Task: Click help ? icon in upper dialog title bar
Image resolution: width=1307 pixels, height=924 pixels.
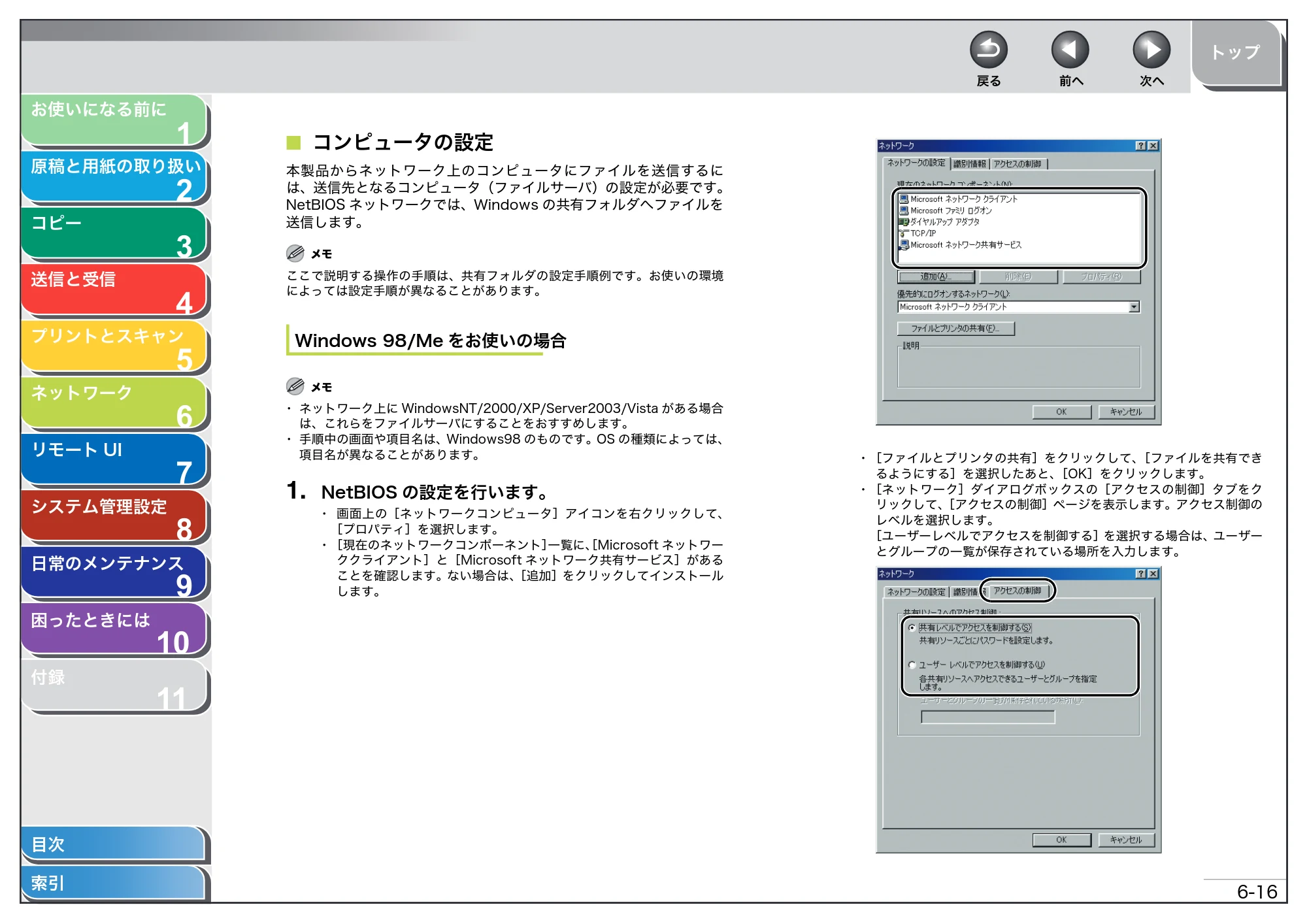Action: [1140, 146]
